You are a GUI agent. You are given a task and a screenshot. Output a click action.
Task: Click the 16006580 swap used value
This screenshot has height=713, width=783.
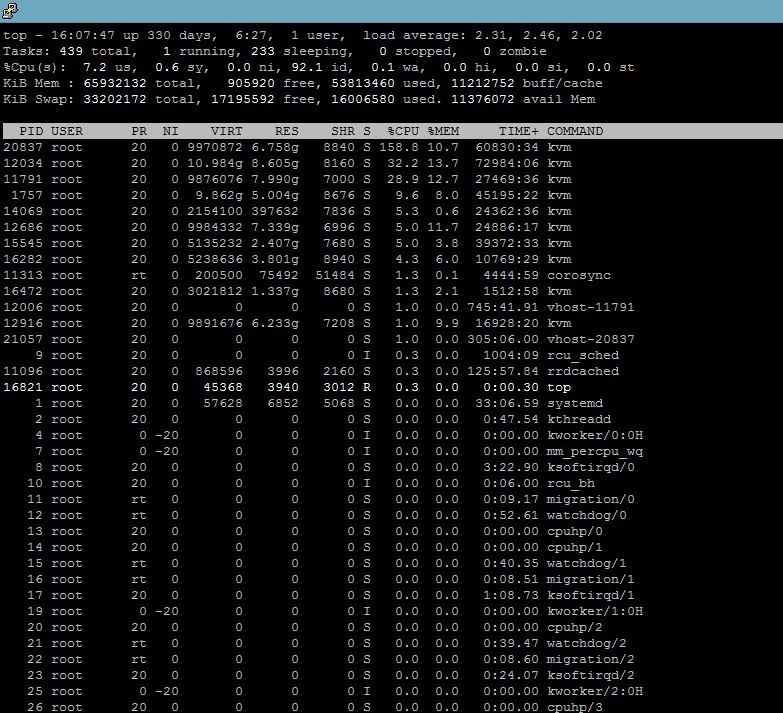pyautogui.click(x=363, y=99)
